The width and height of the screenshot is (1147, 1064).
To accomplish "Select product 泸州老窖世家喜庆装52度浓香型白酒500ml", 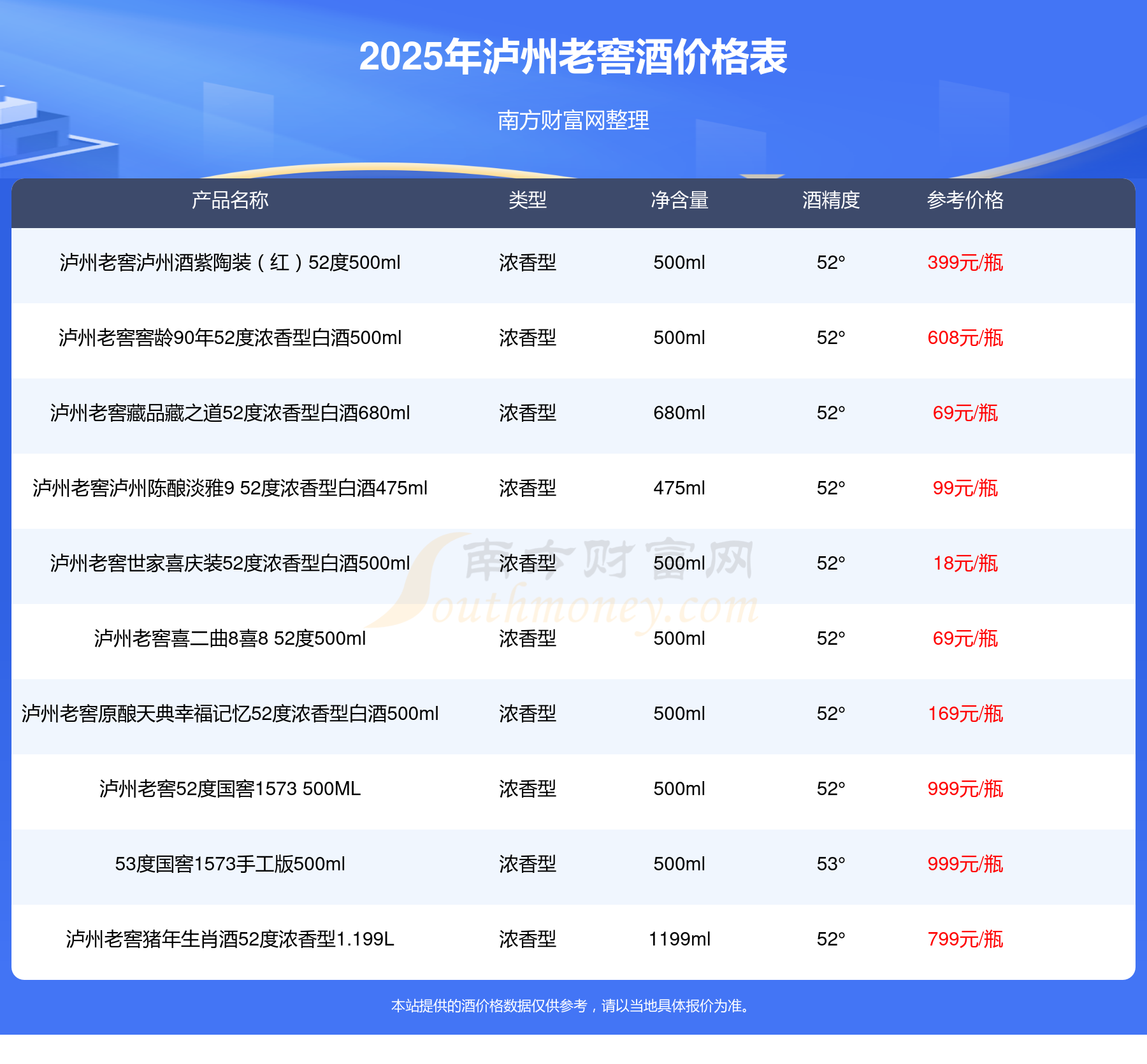I will point(230,563).
